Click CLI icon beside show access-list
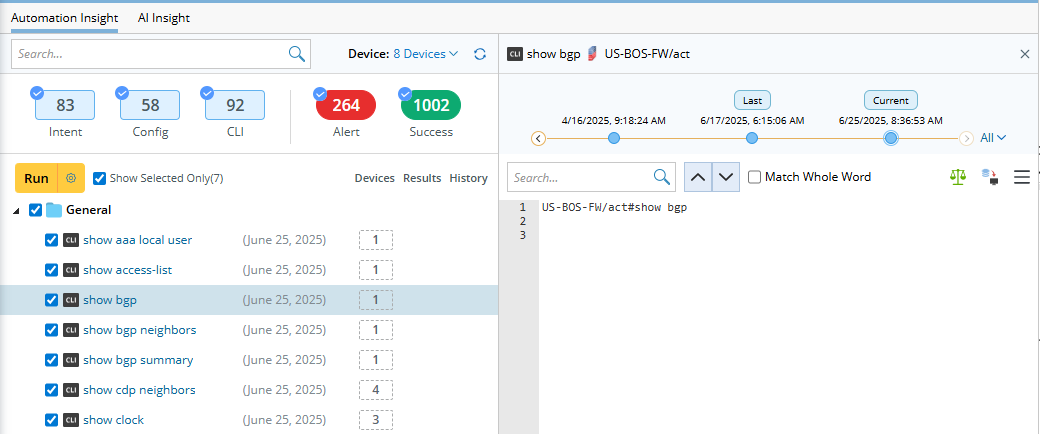The image size is (1040, 434). point(71,270)
